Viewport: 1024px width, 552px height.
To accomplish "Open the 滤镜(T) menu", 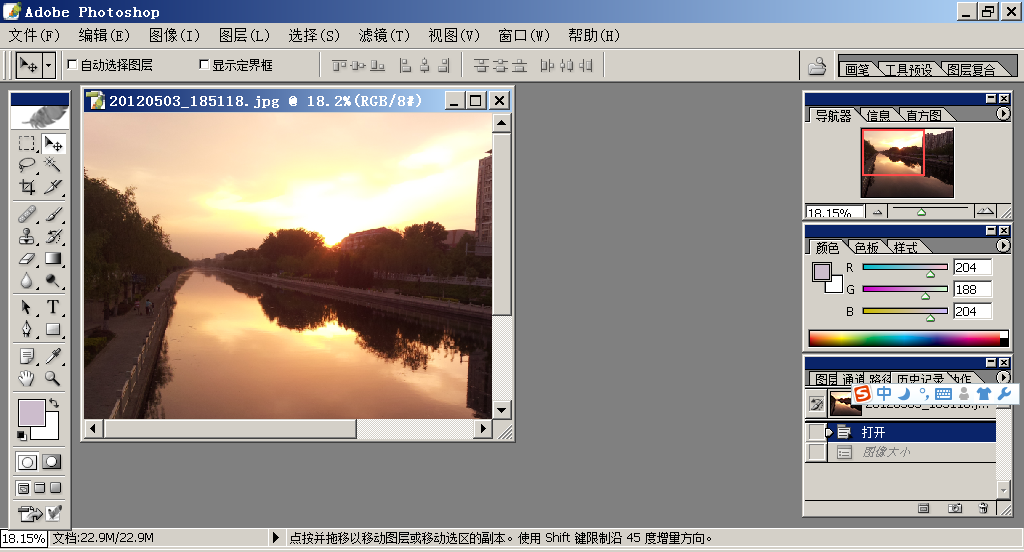I will tap(384, 35).
